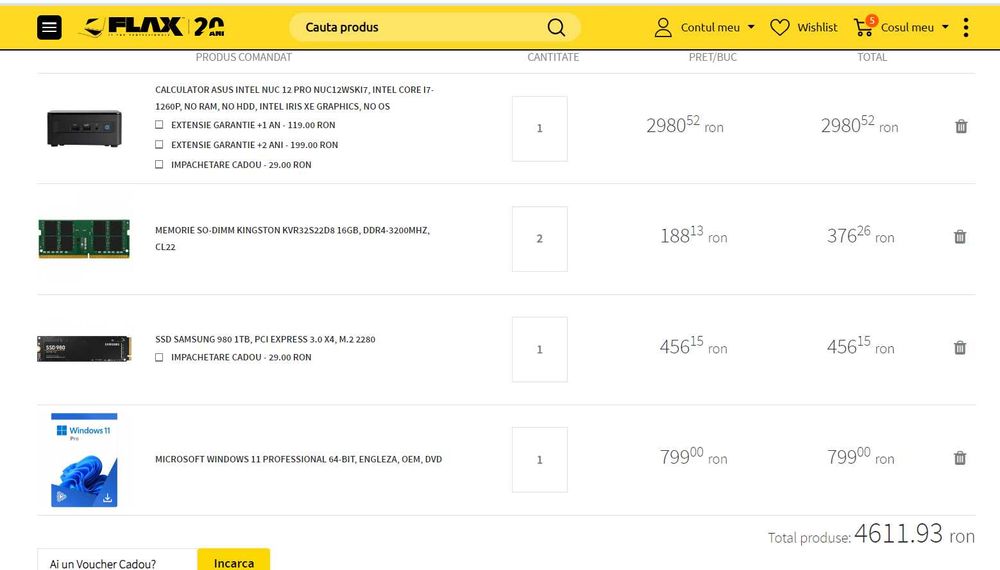The height and width of the screenshot is (570, 1000).
Task: Click the cart badge showing 5
Action: pos(872,20)
